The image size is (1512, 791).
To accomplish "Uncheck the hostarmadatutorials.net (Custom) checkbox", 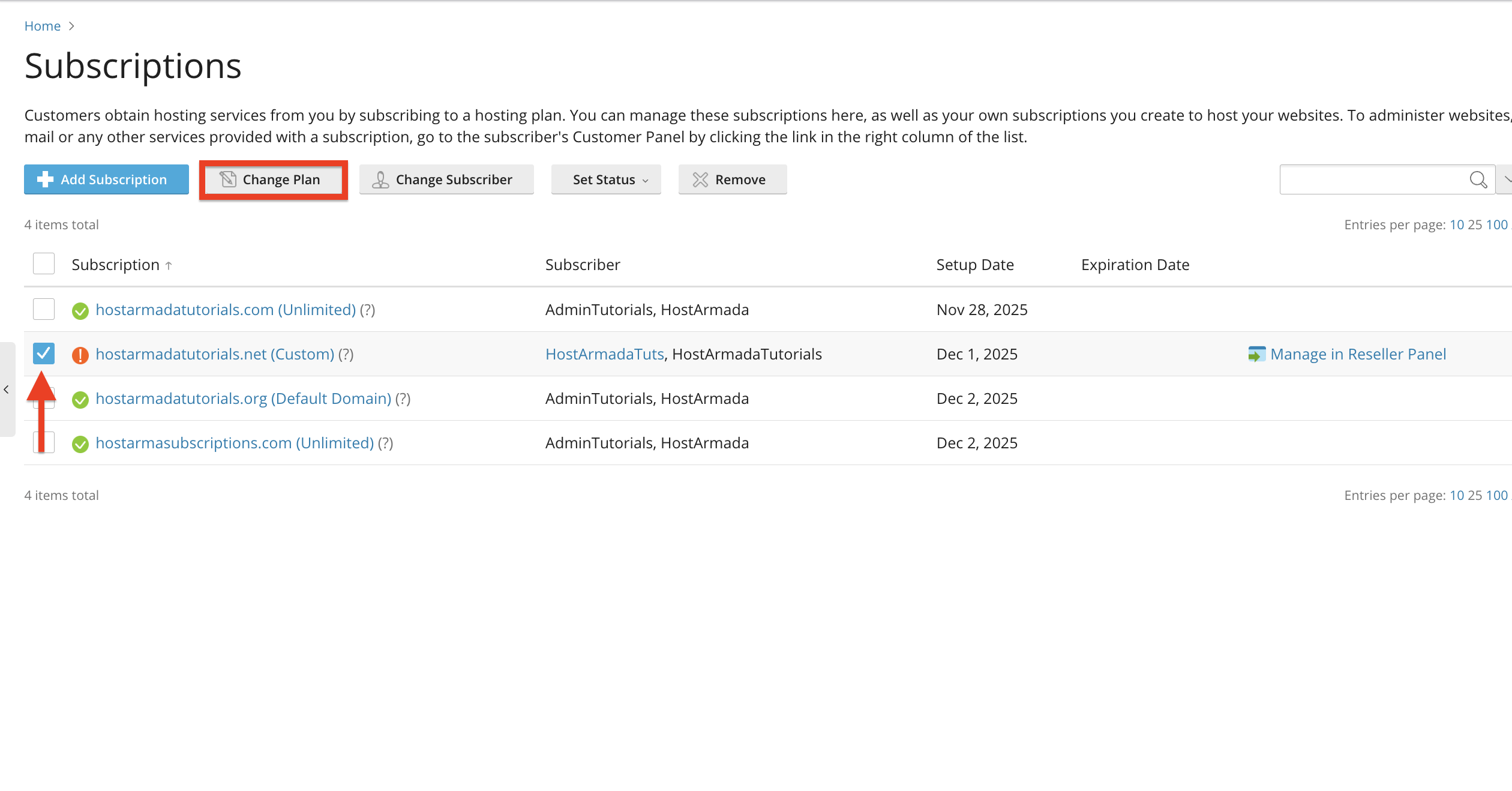I will coord(44,353).
